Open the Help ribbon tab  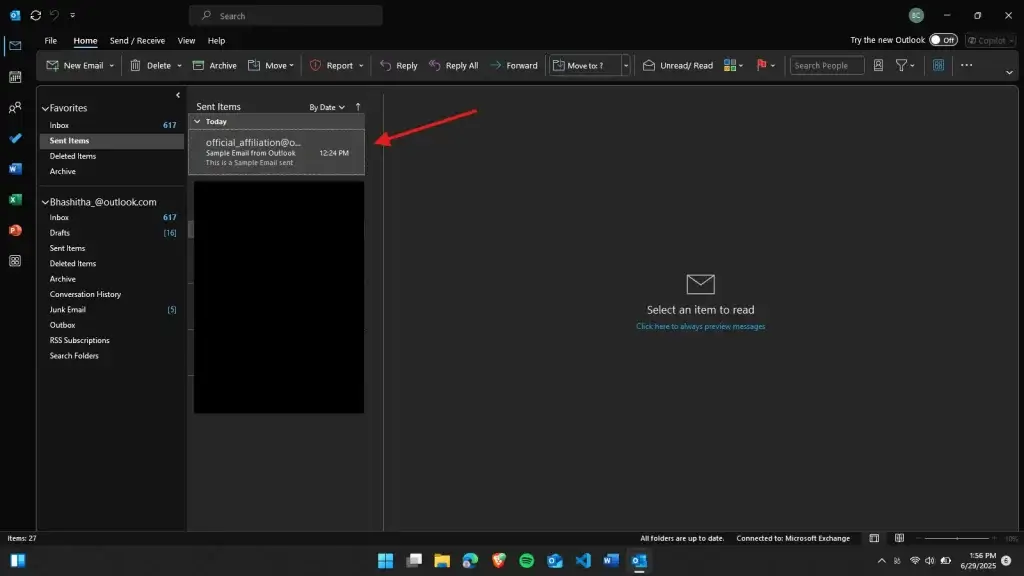coord(216,40)
